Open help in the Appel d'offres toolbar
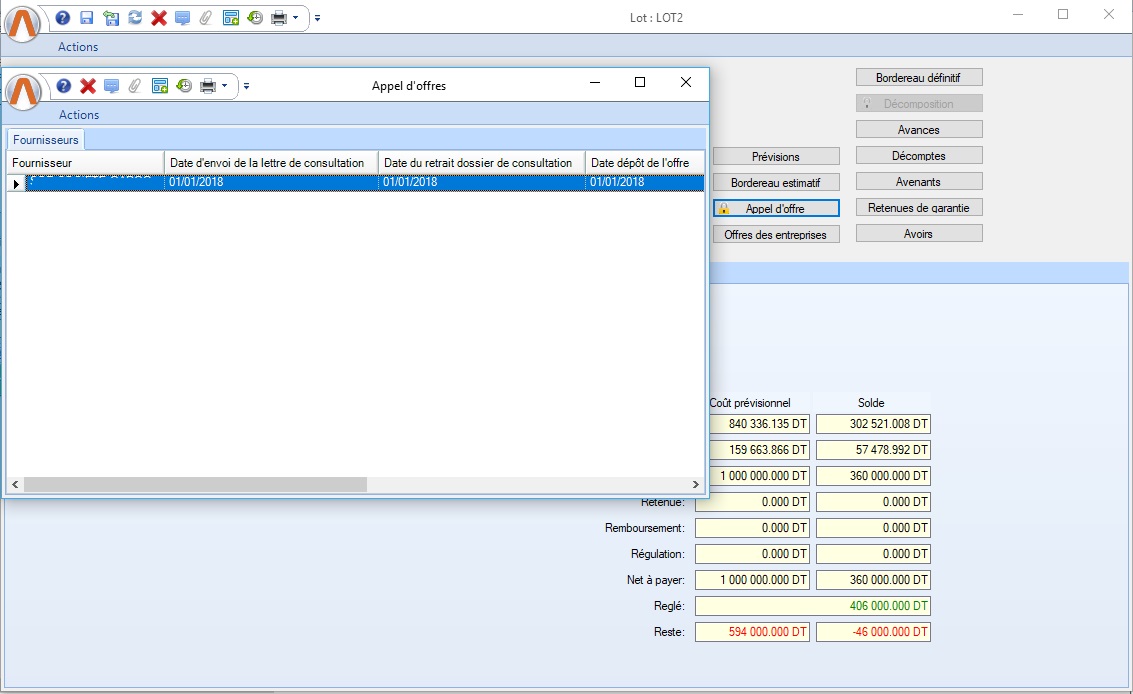The width and height of the screenshot is (1133, 694). [x=64, y=86]
